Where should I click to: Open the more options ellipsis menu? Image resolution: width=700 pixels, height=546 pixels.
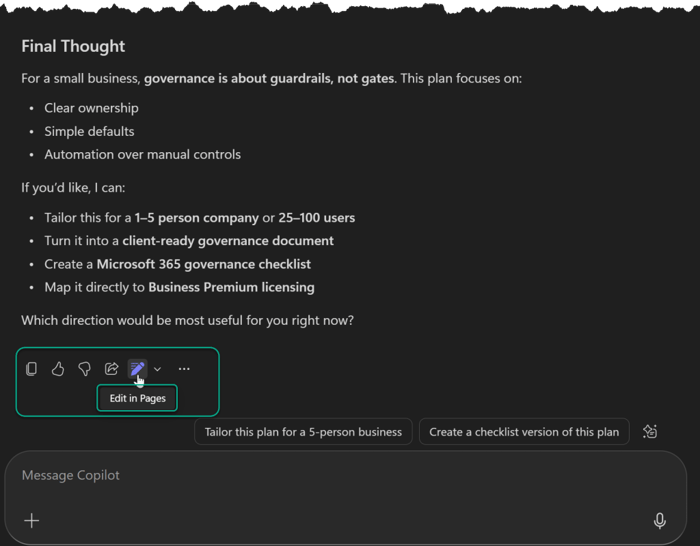coord(184,369)
